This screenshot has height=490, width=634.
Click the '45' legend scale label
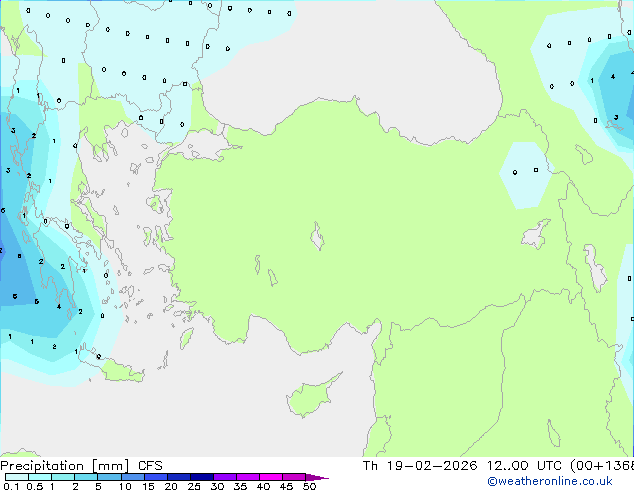(x=286, y=486)
